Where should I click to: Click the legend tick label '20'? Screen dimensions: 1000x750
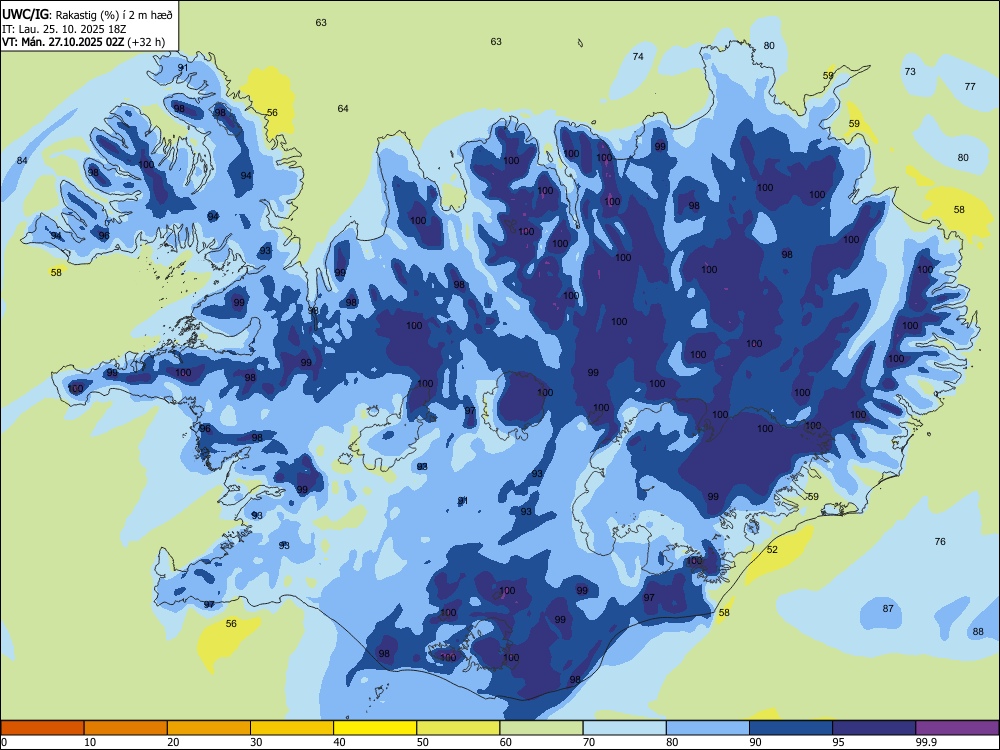click(173, 742)
